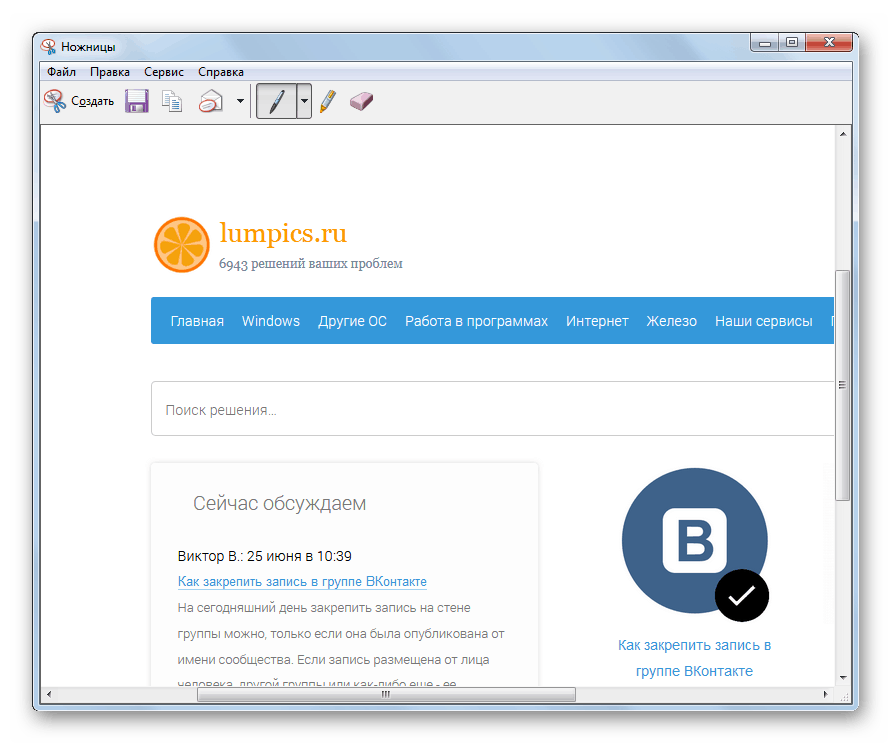The height and width of the screenshot is (744, 892).
Task: Open the Файл menu
Action: [x=60, y=71]
